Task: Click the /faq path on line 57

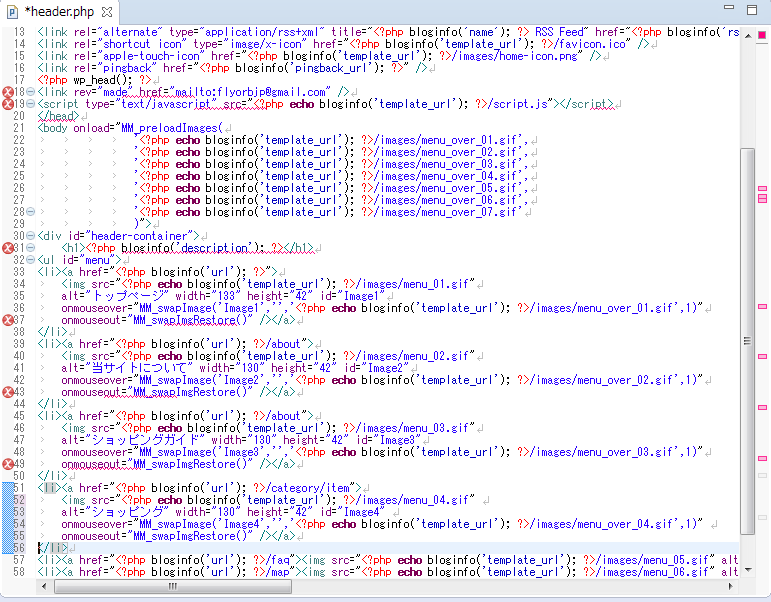Action: click(277, 560)
